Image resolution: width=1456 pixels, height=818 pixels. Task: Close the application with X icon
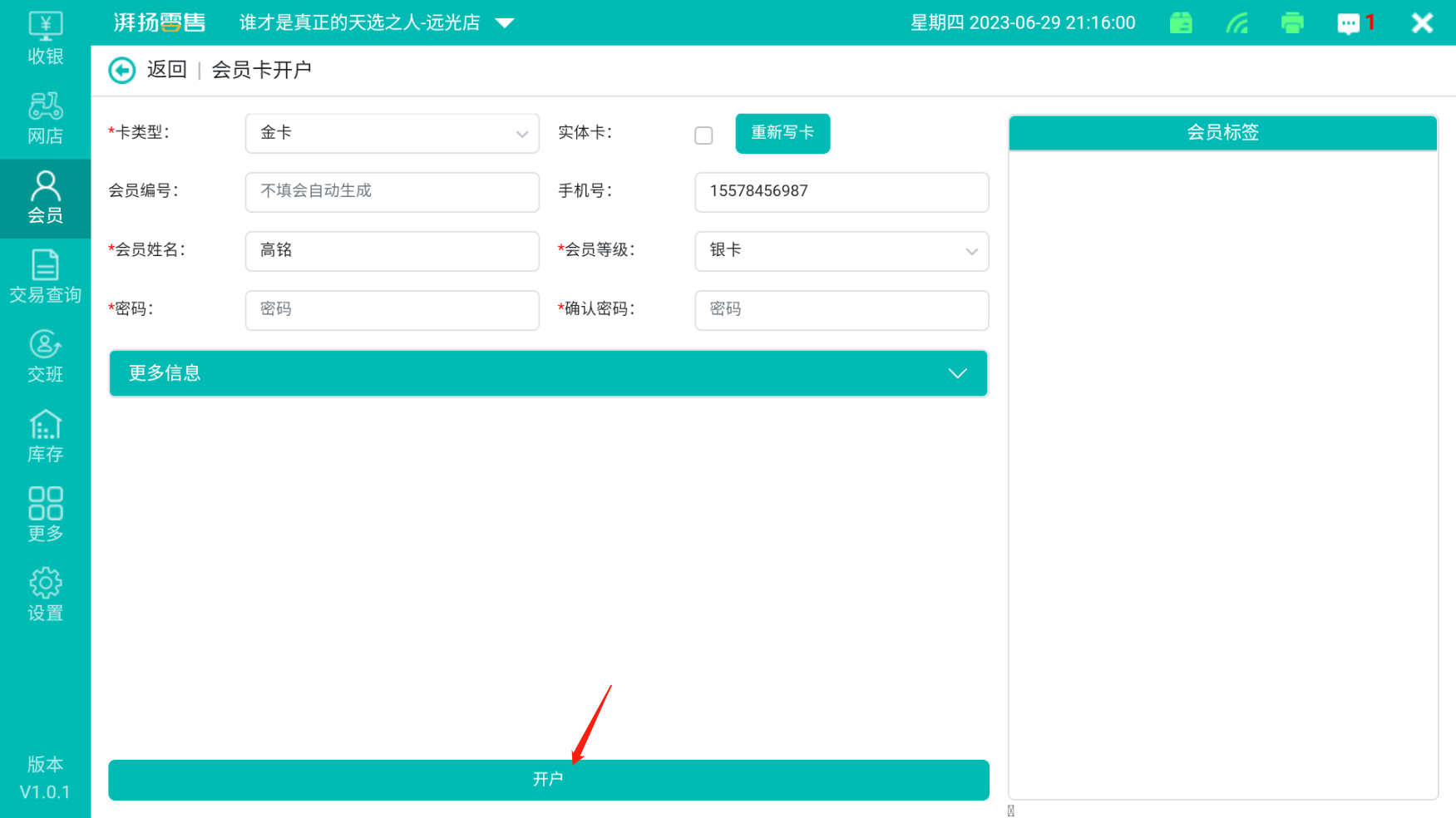[x=1422, y=22]
